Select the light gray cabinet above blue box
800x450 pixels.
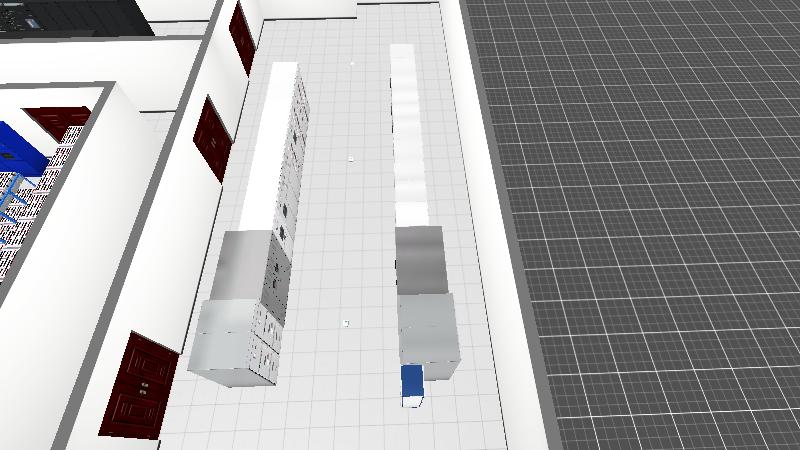(x=427, y=328)
